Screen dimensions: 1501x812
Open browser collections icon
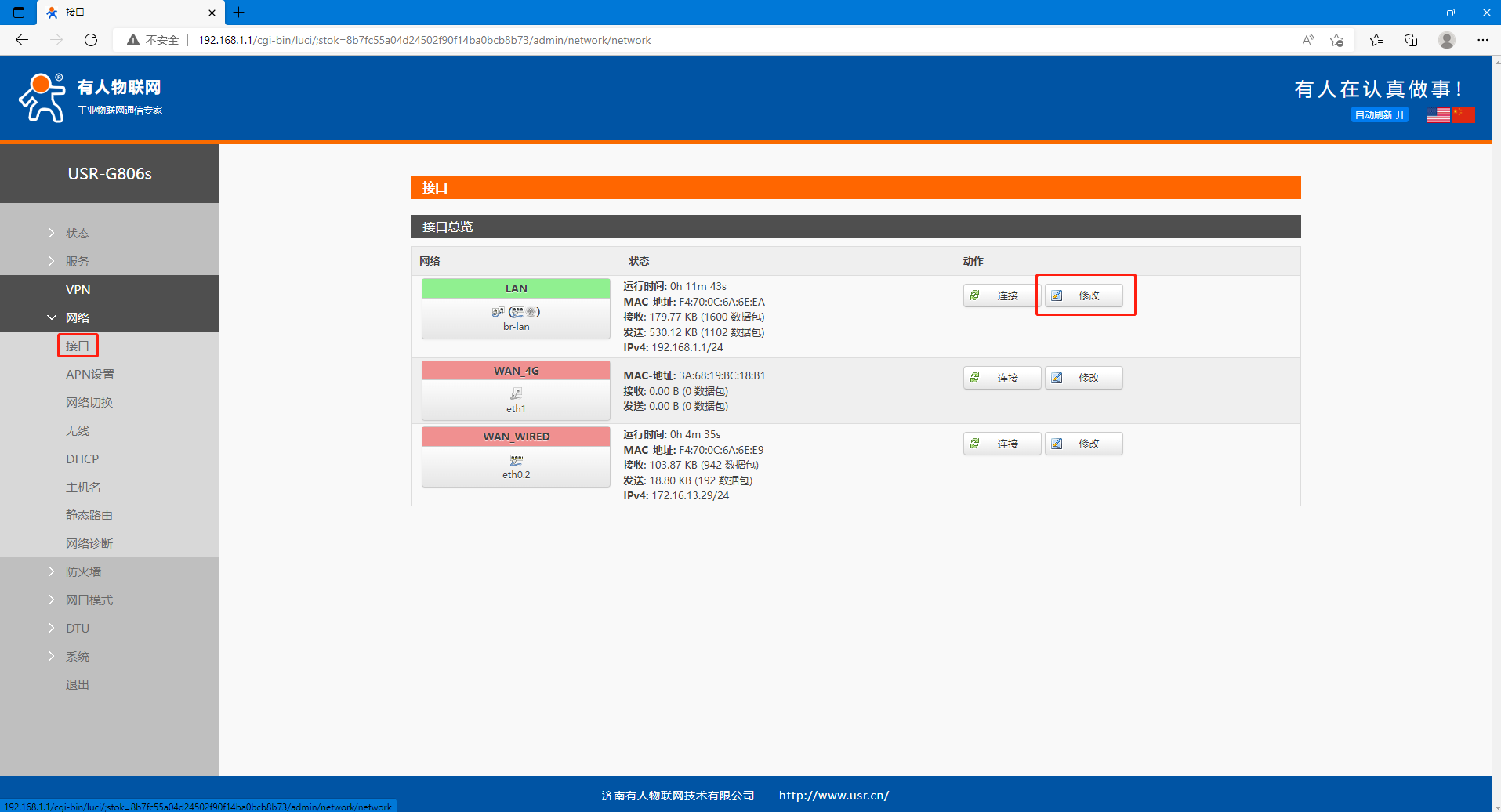pyautogui.click(x=1411, y=40)
